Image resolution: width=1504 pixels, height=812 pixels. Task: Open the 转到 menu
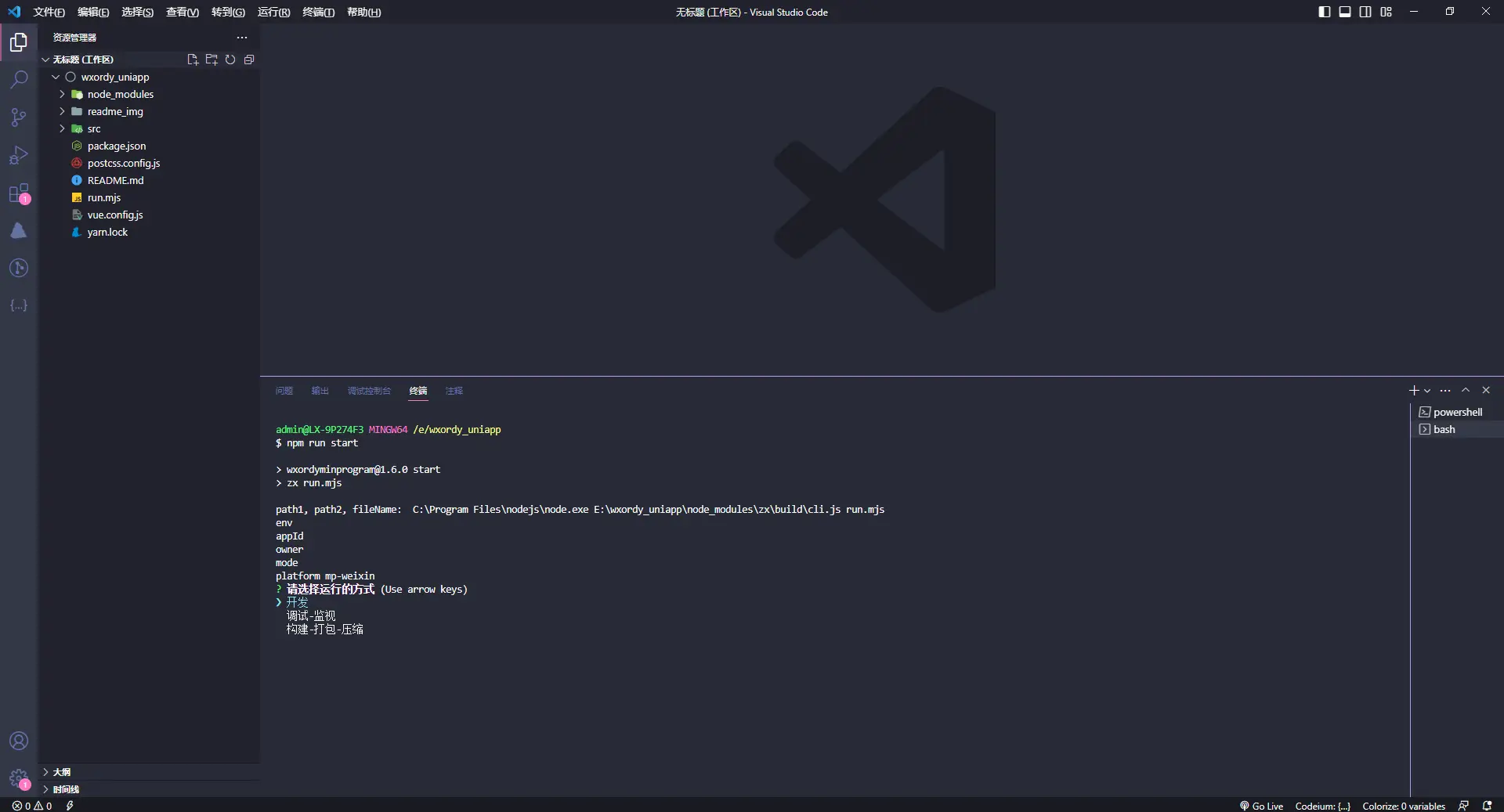point(228,12)
